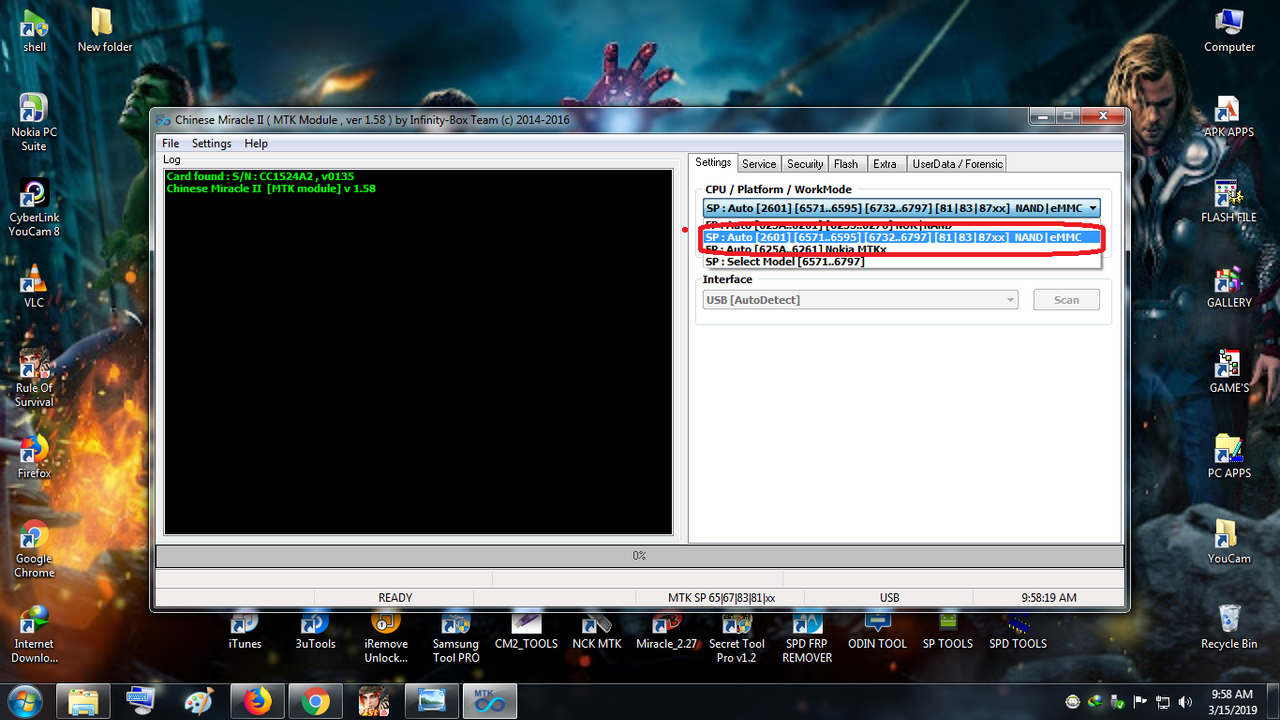This screenshot has height=720, width=1280.
Task: Open the GALLERY desktop shortcut
Action: click(1229, 286)
